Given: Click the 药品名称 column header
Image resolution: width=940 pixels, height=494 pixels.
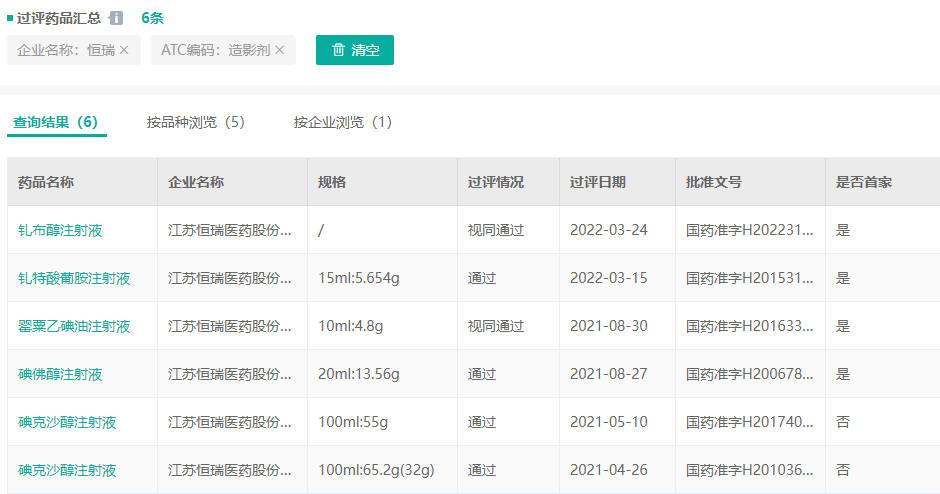Looking at the screenshot, I should pos(46,182).
